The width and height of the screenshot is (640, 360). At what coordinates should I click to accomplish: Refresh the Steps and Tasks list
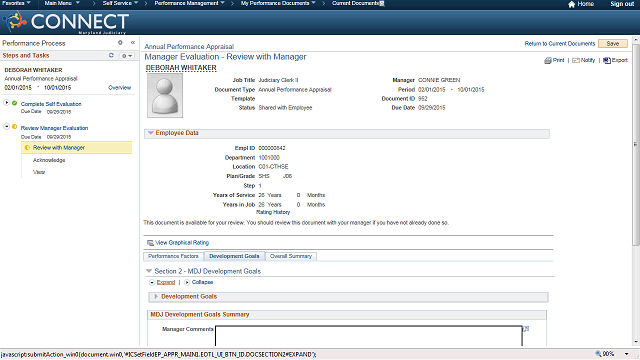[111, 55]
